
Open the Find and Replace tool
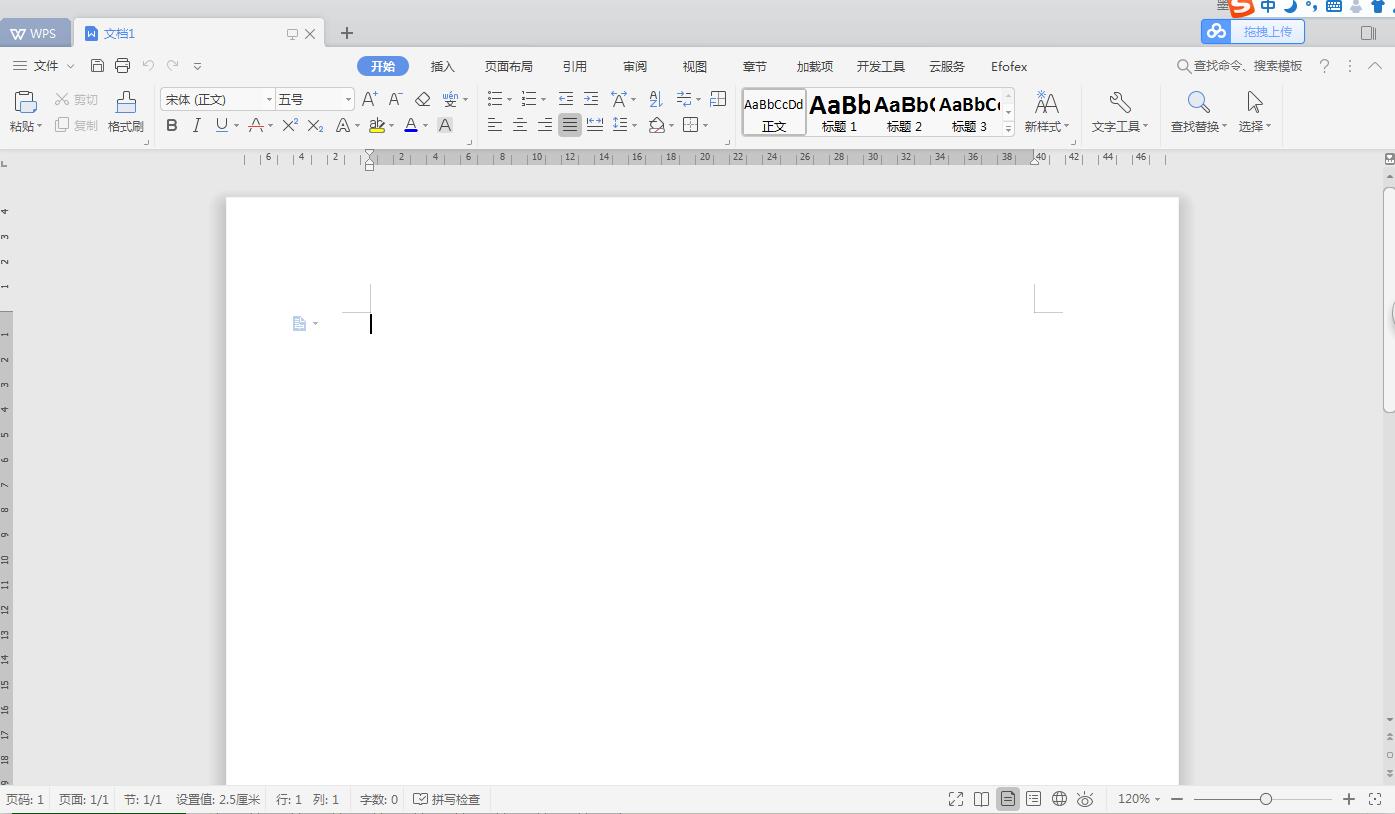1197,110
